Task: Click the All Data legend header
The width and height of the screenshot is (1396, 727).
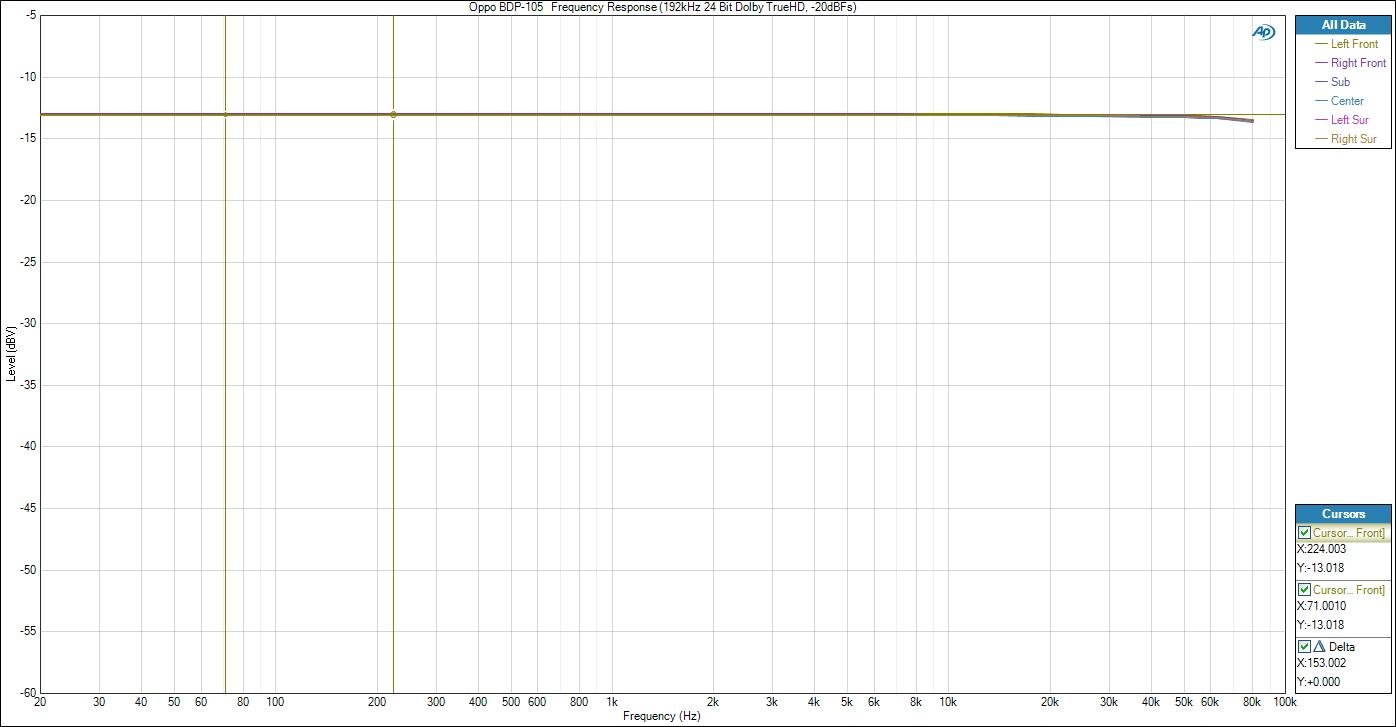Action: coord(1342,25)
